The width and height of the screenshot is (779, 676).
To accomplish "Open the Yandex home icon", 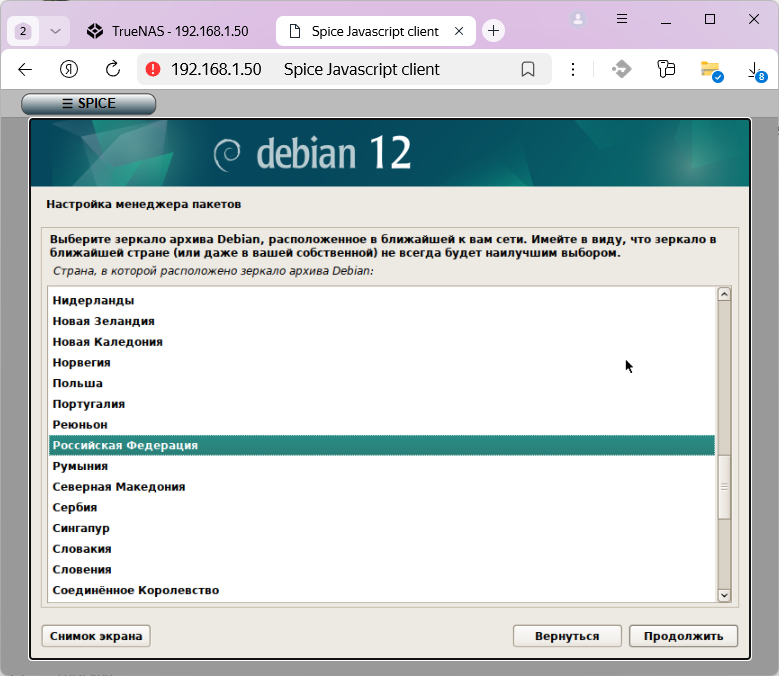I will tap(69, 70).
